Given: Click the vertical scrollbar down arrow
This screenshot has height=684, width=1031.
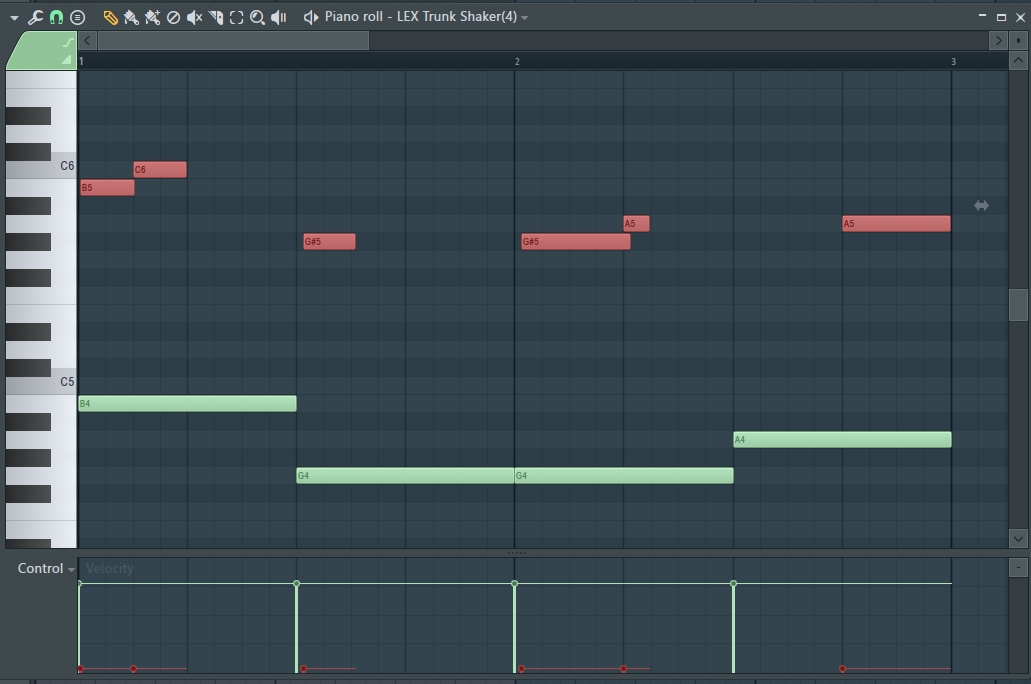Looking at the screenshot, I should [1018, 539].
